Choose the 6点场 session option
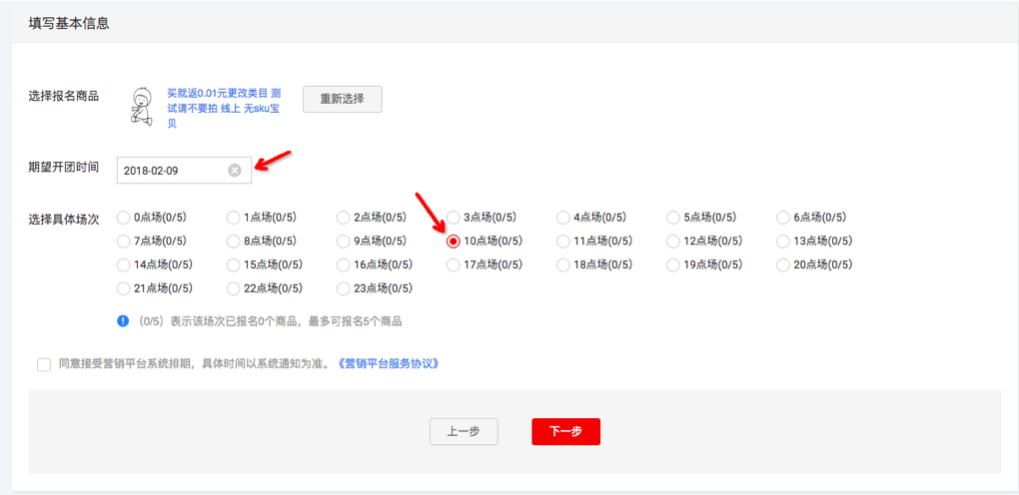Viewport: 1019px width, 495px height. pos(784,217)
